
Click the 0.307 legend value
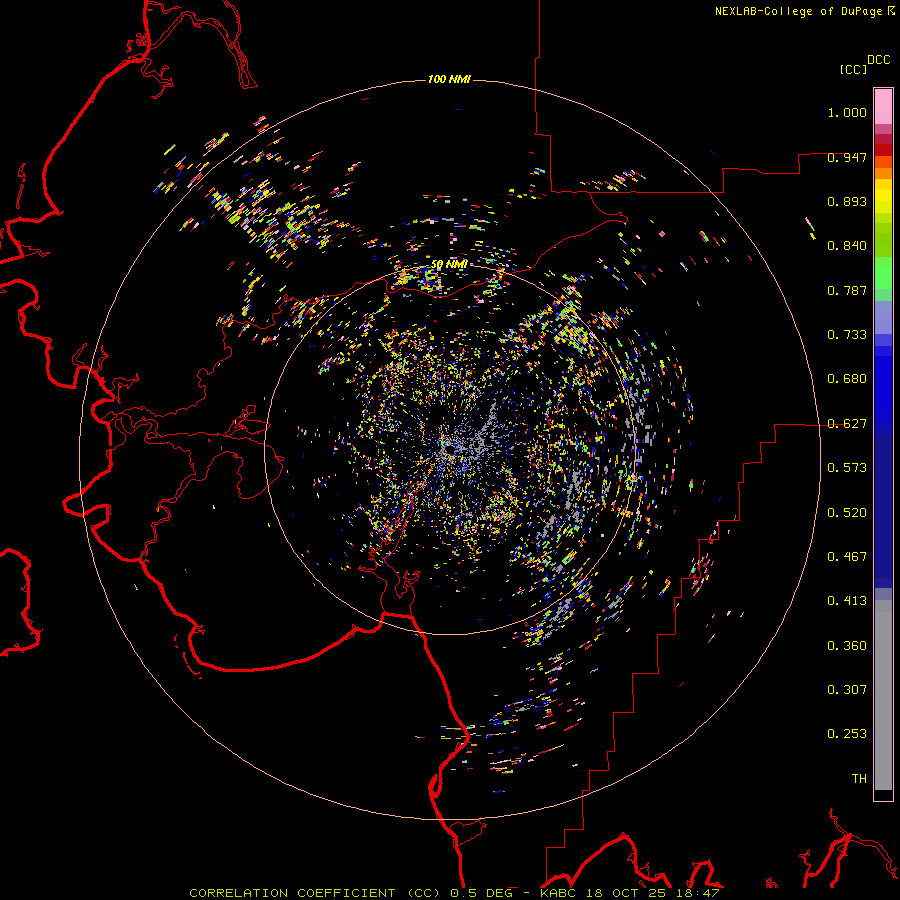click(847, 690)
